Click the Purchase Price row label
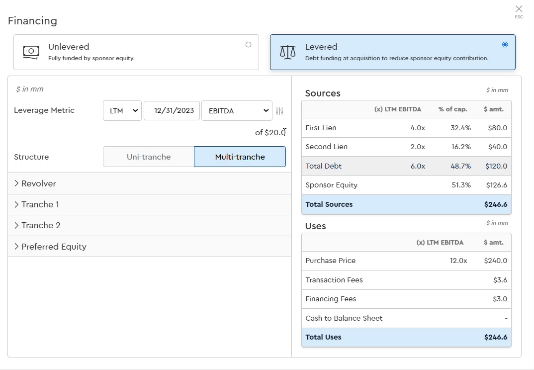Screen dimensions: 534x370 point(330,261)
